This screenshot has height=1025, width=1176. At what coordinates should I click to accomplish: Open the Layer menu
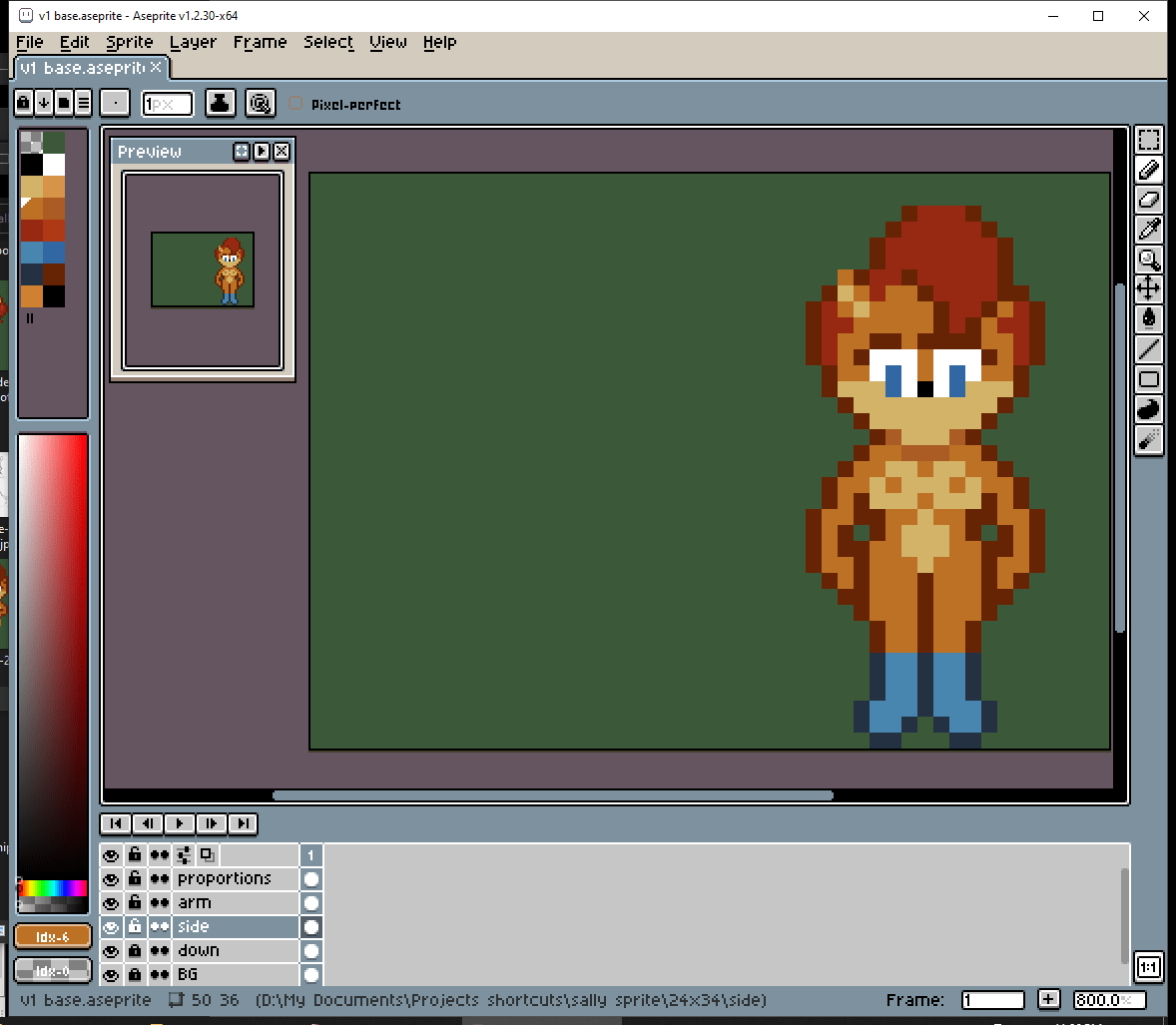[x=193, y=42]
